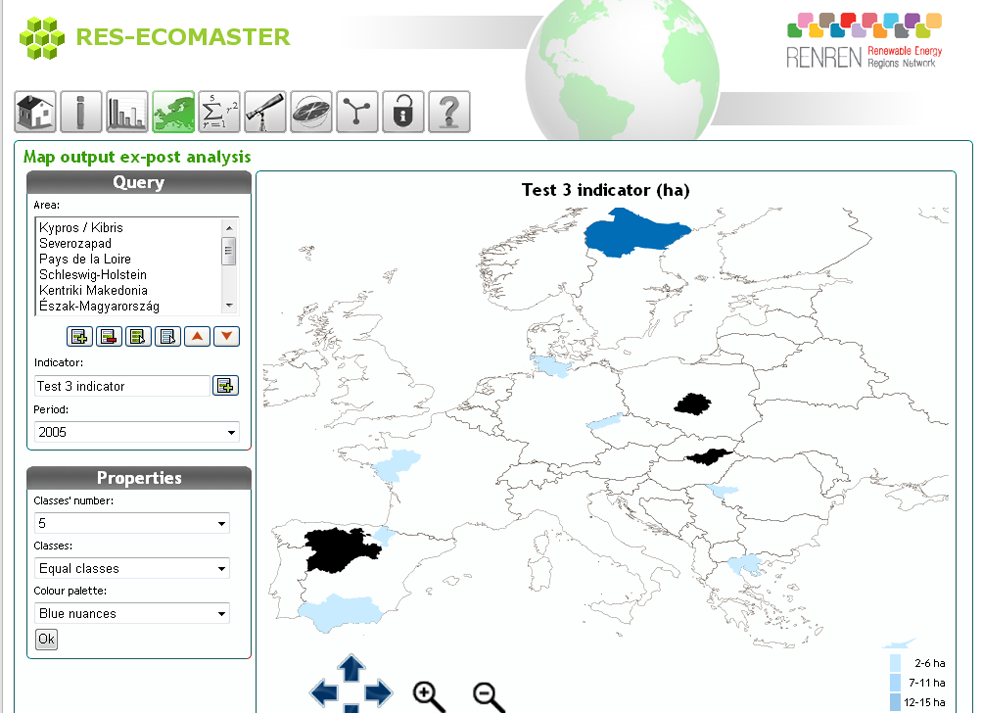This screenshot has height=713, width=982.
Task: Pan the map right
Action: point(379,693)
